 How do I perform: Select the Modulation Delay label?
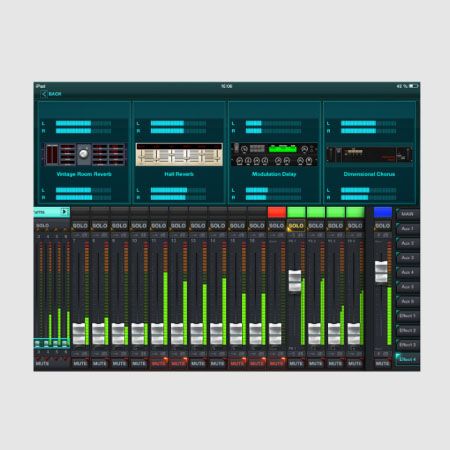(274, 174)
